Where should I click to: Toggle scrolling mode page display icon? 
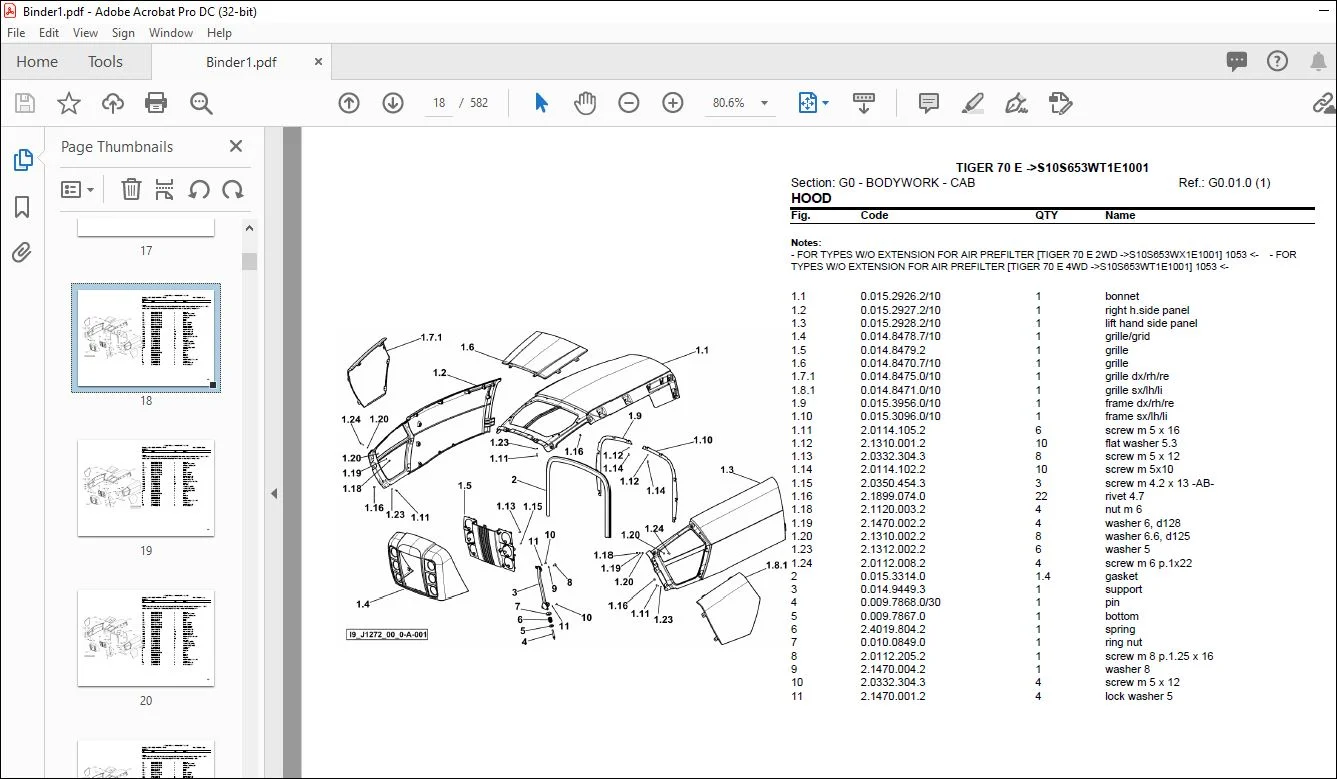point(864,103)
